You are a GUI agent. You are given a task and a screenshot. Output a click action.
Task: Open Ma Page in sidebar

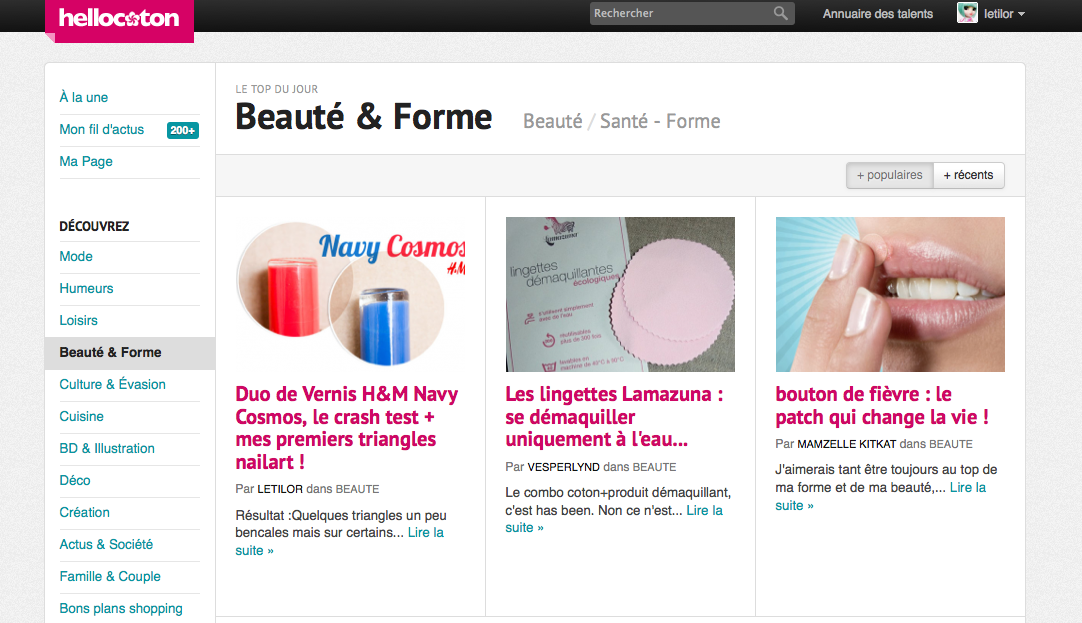coord(86,161)
